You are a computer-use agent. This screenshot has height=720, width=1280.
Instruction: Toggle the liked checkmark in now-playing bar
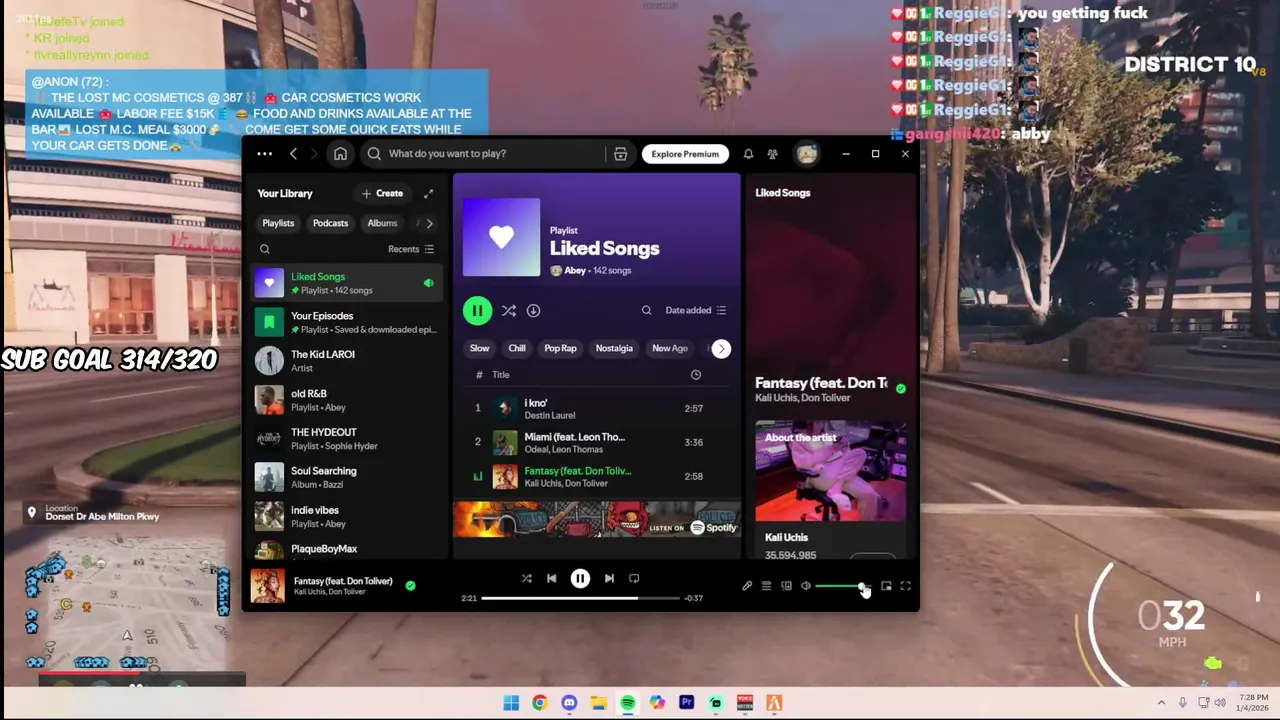pyautogui.click(x=410, y=585)
